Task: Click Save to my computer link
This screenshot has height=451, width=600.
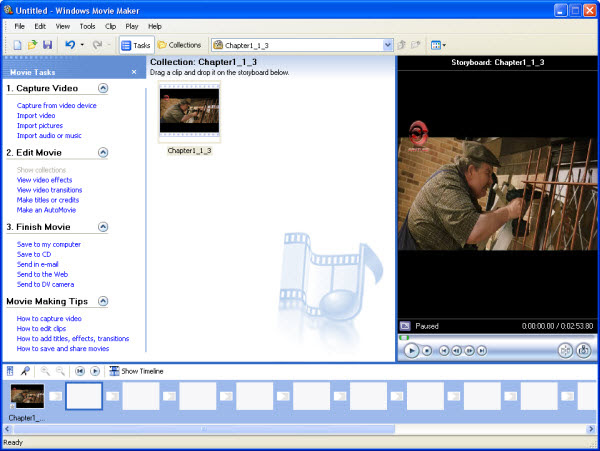Action: (49, 244)
